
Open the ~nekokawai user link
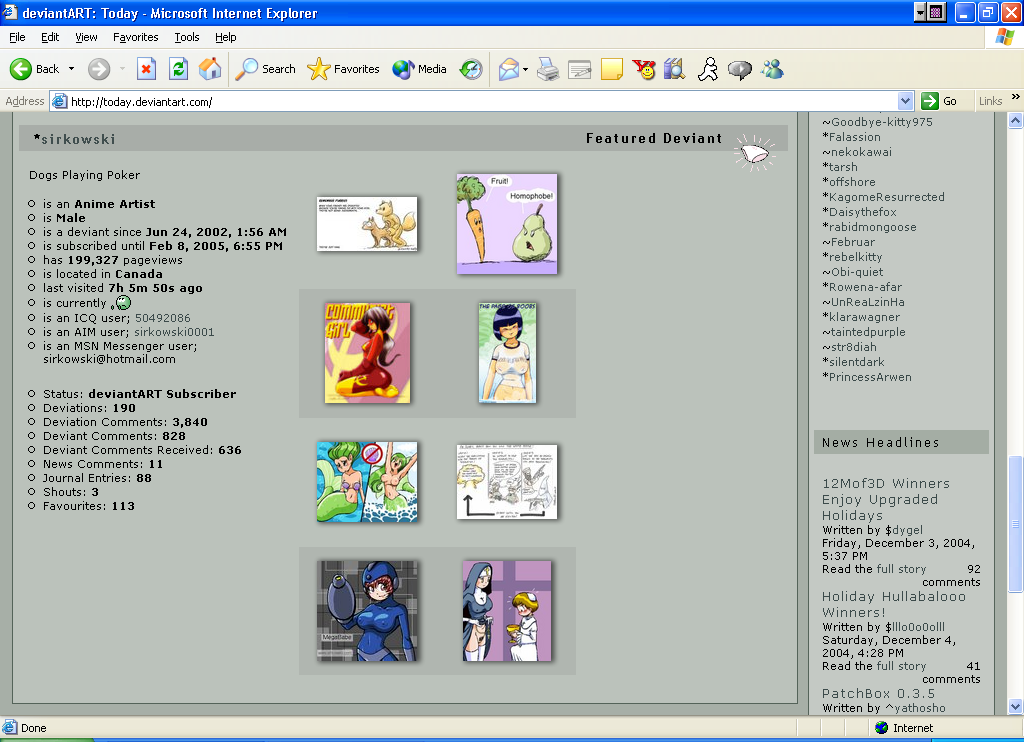point(857,152)
